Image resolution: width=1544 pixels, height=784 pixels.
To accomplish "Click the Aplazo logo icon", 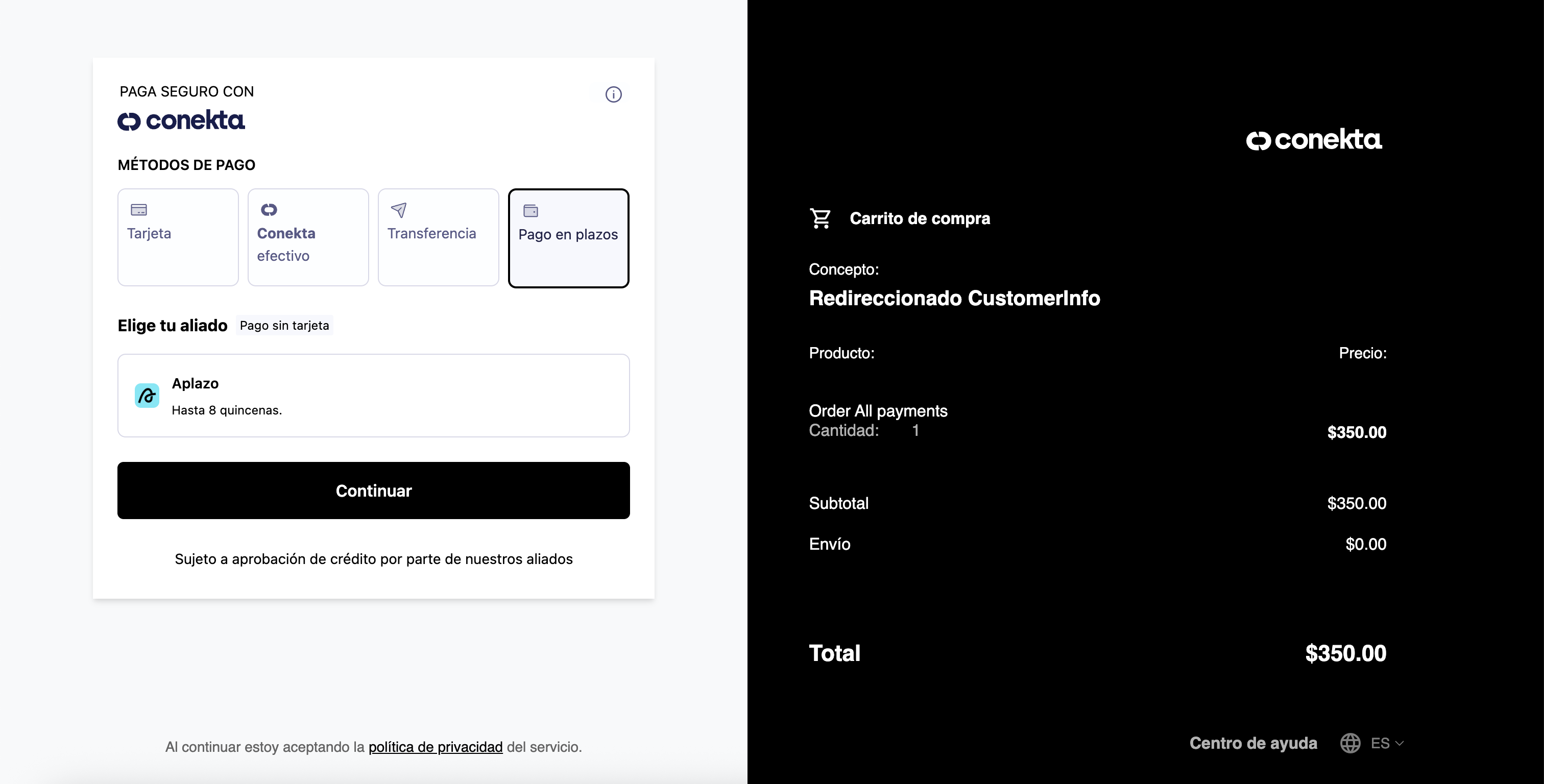I will 147,396.
